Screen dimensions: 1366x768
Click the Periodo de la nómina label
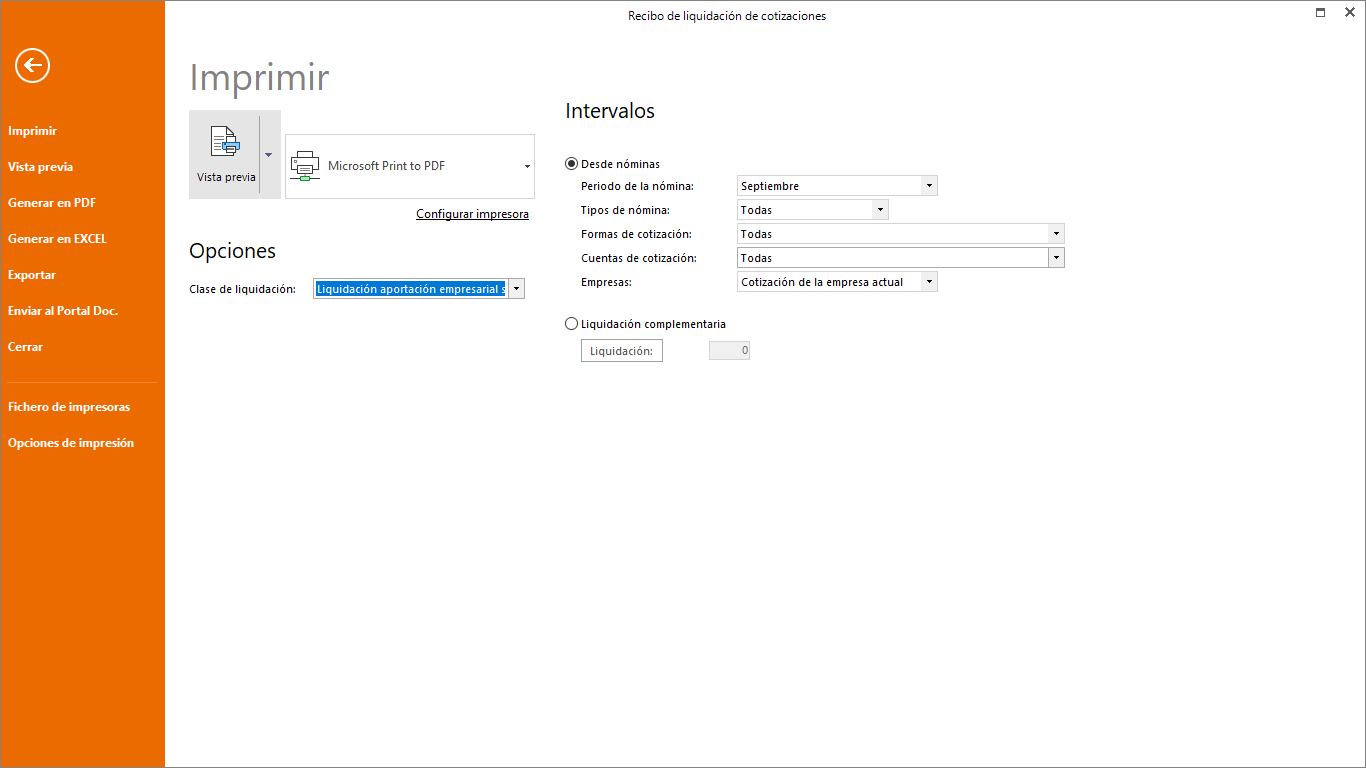point(637,186)
